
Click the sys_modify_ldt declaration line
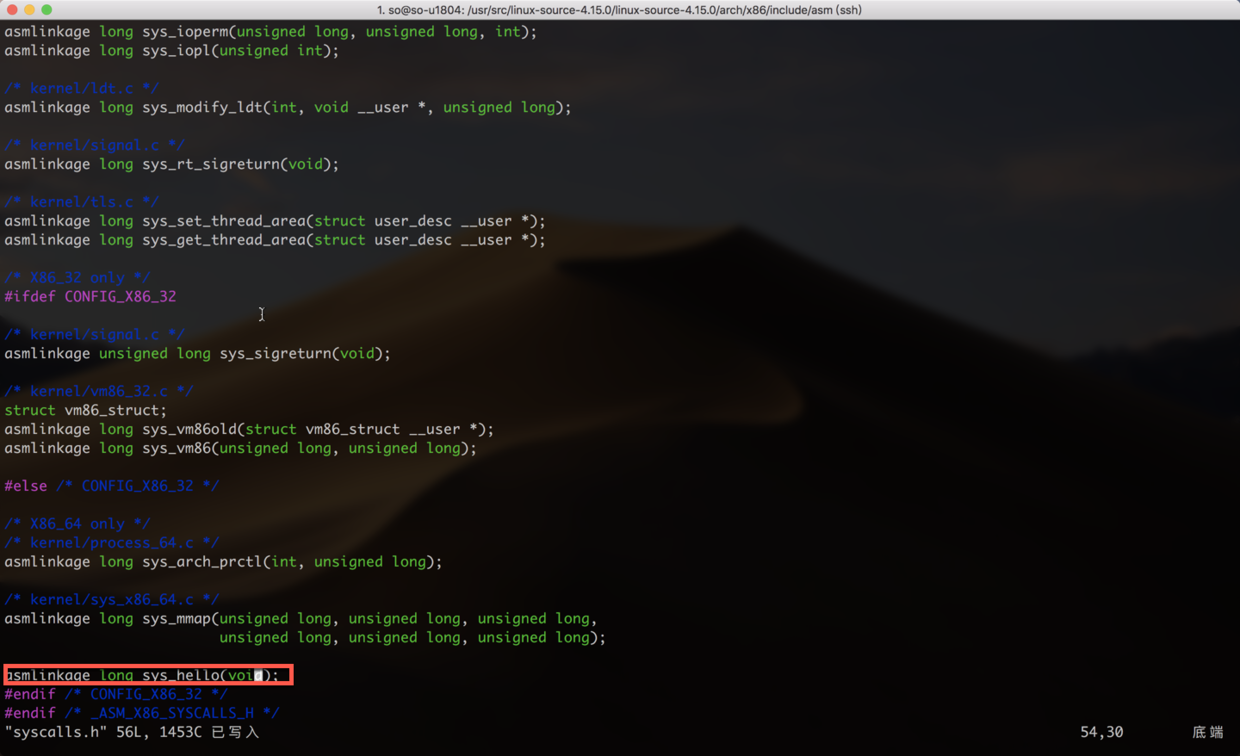pos(288,108)
